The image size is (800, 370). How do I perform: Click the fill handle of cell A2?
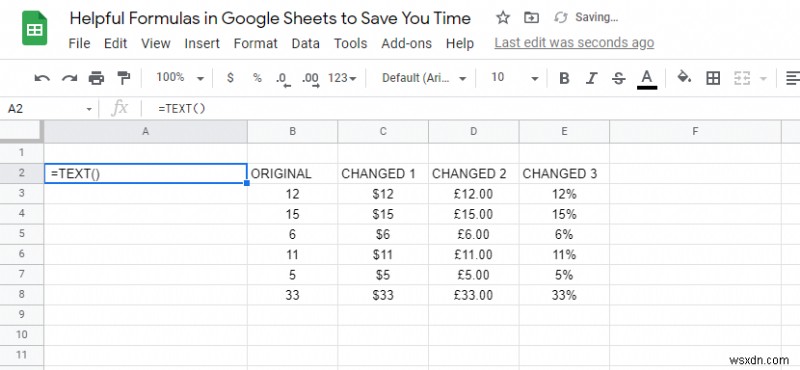[247, 183]
